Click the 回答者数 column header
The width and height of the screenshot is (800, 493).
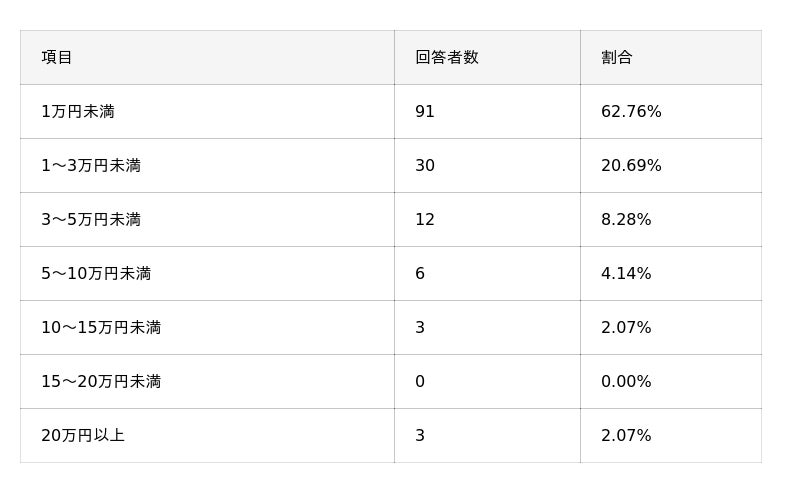click(x=446, y=57)
